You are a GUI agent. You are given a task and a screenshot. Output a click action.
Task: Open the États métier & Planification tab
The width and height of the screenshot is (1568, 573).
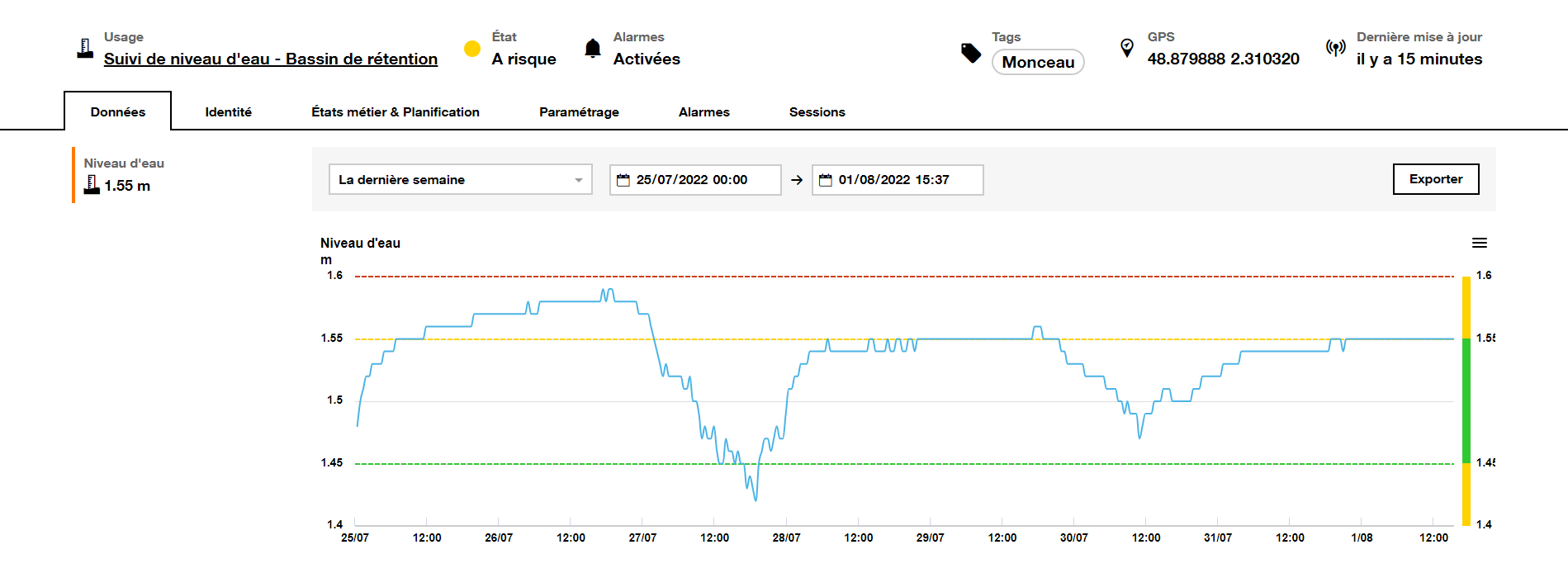click(395, 111)
